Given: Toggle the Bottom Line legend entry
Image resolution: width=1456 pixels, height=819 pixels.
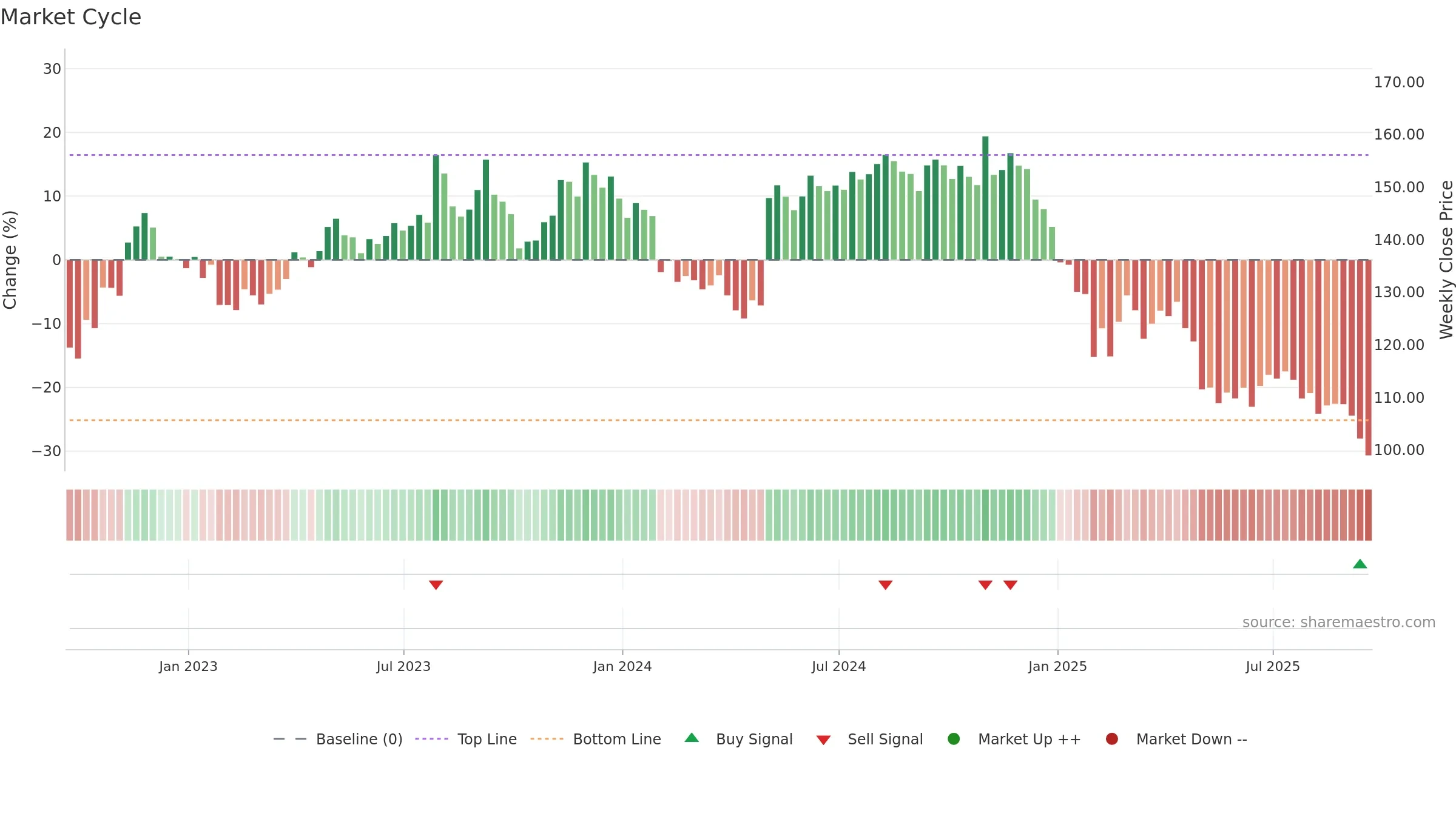Looking at the screenshot, I should (596, 739).
